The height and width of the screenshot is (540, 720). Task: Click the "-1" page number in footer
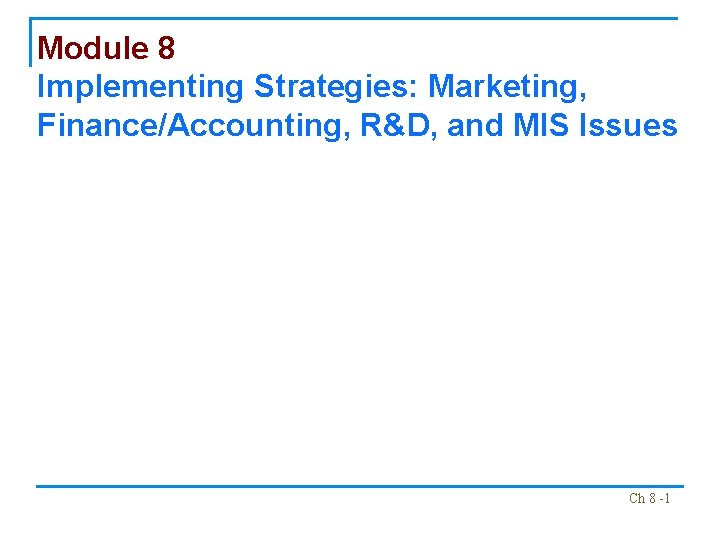tap(664, 498)
